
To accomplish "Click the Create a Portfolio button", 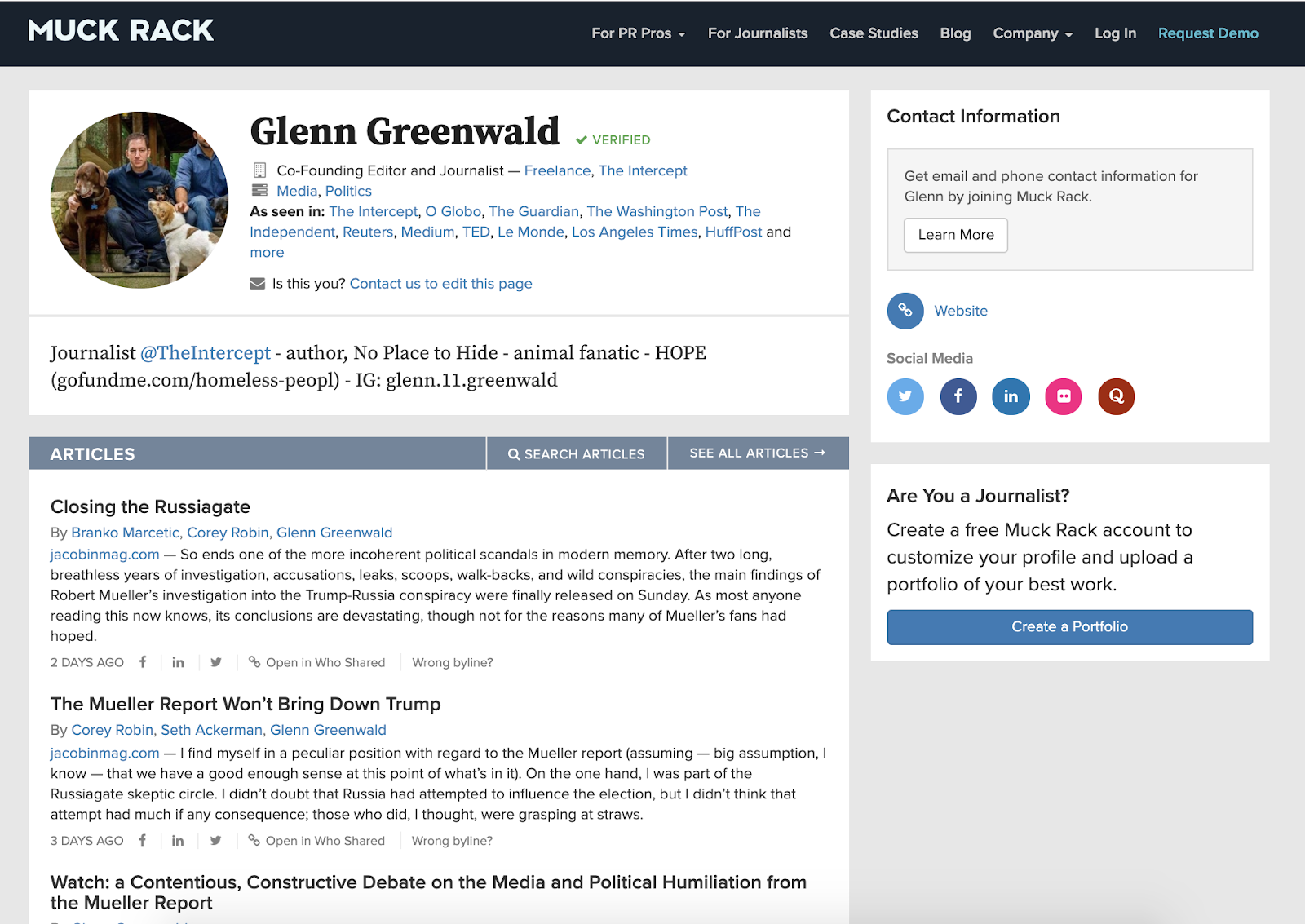I will (x=1070, y=627).
